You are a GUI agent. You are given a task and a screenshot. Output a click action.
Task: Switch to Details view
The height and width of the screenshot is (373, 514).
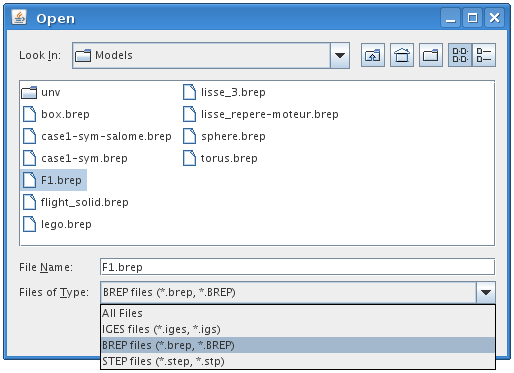point(484,55)
